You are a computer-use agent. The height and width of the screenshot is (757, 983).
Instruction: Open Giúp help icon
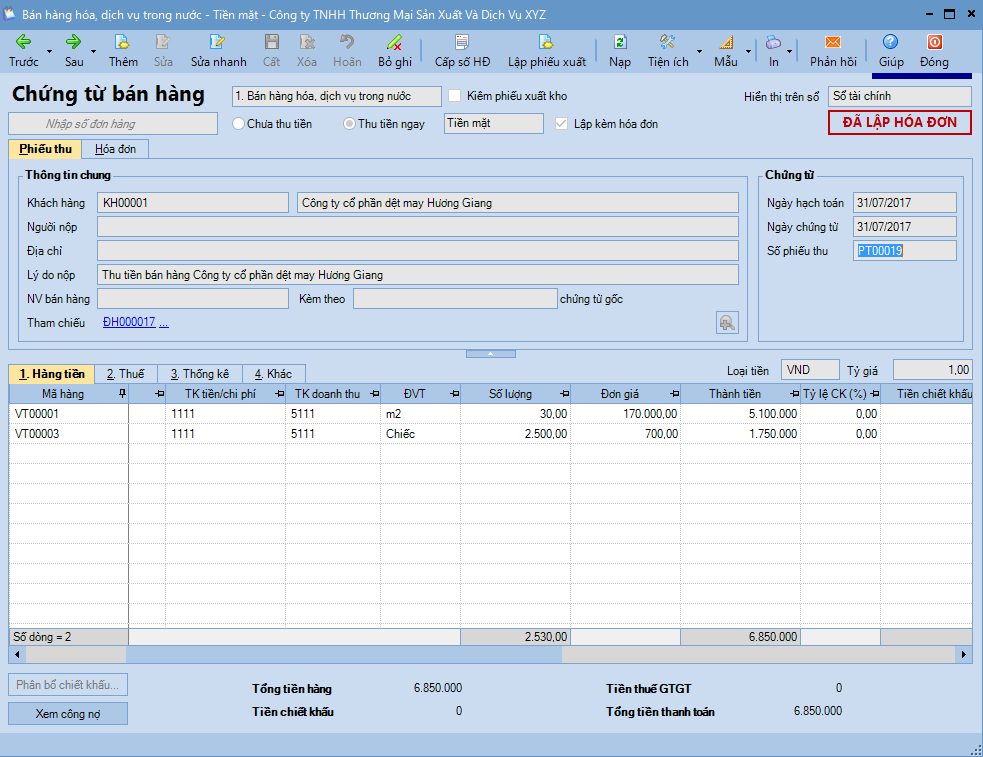pos(890,42)
